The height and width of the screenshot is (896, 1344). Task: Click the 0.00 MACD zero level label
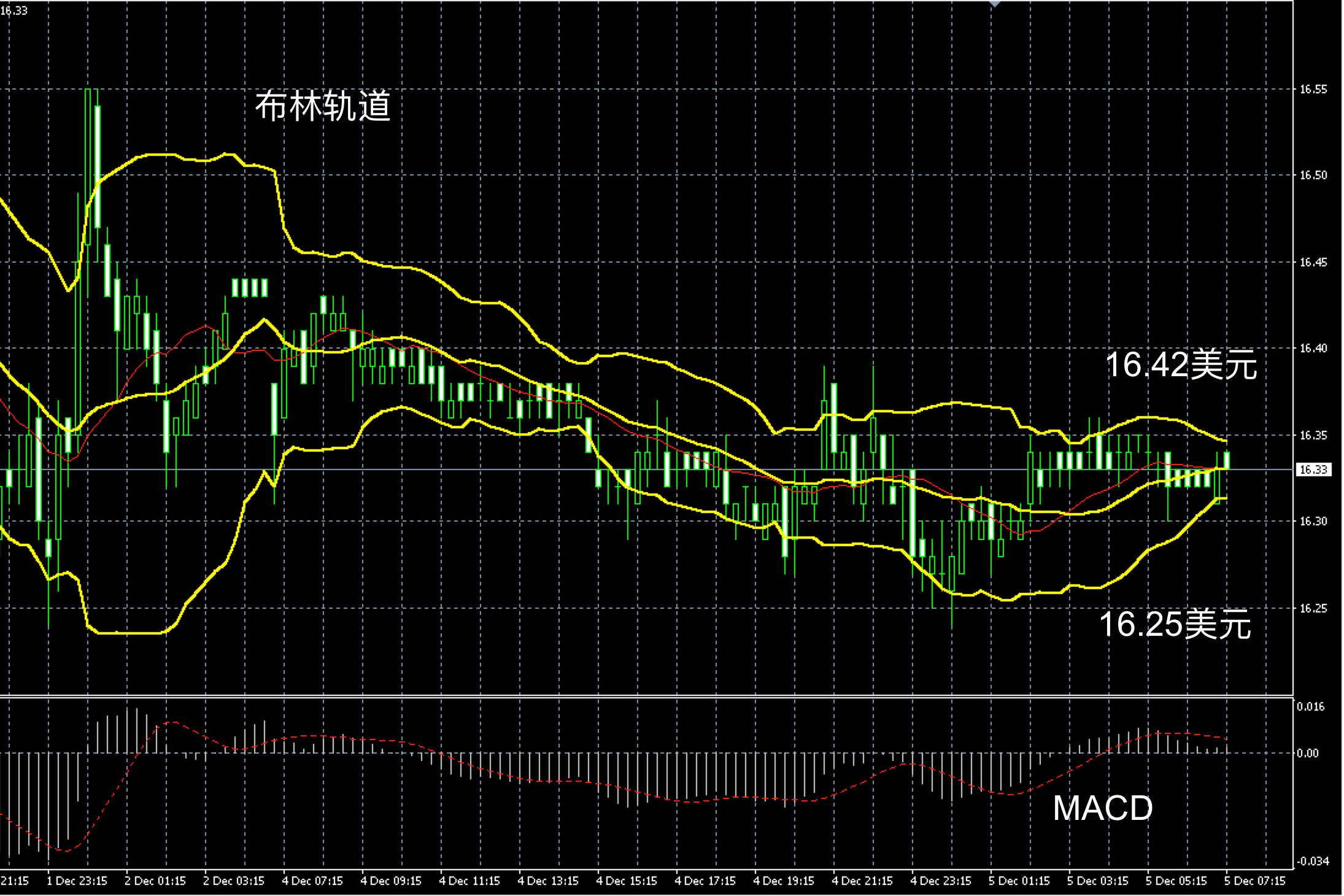point(1307,753)
